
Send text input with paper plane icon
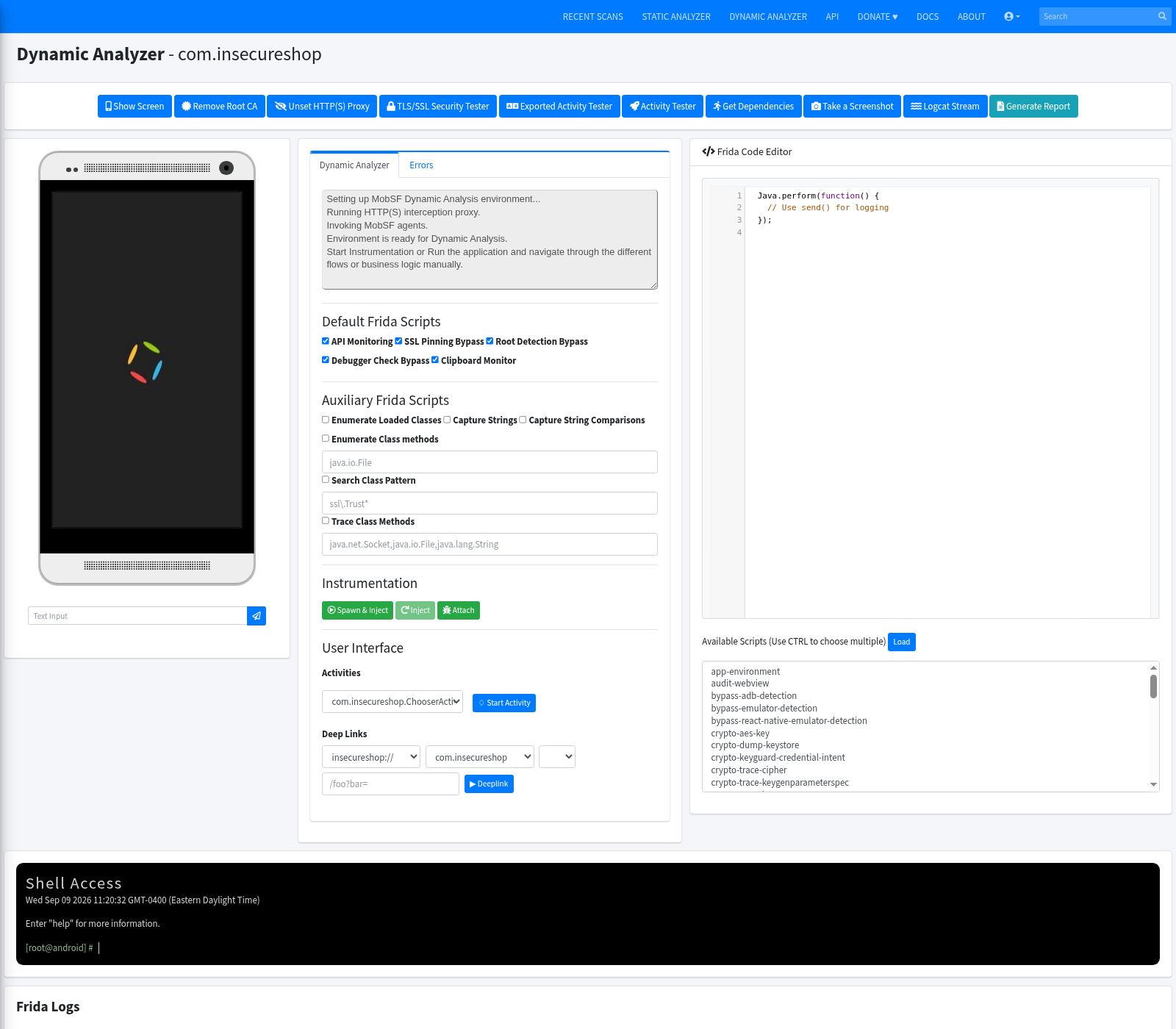(257, 616)
